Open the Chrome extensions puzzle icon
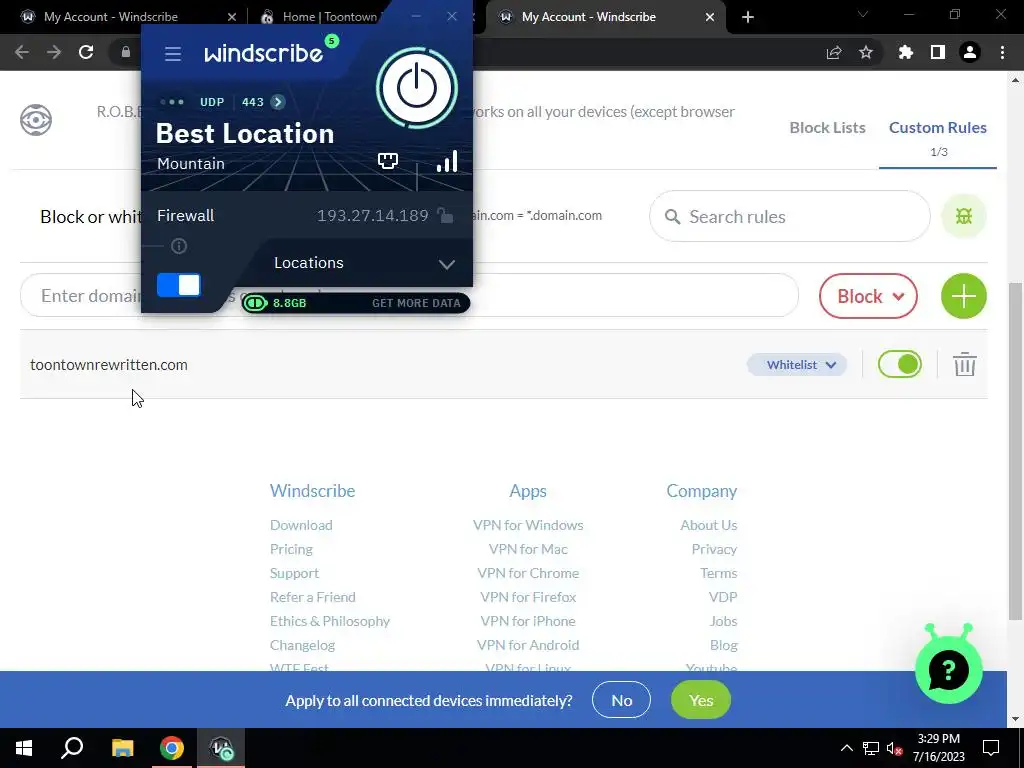 point(906,52)
